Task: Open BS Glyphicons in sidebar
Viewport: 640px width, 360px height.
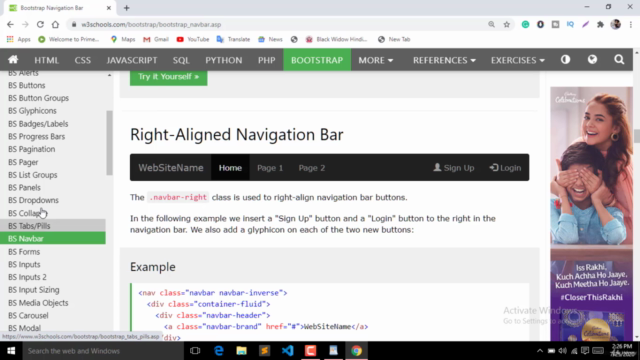Action: tap(32, 111)
